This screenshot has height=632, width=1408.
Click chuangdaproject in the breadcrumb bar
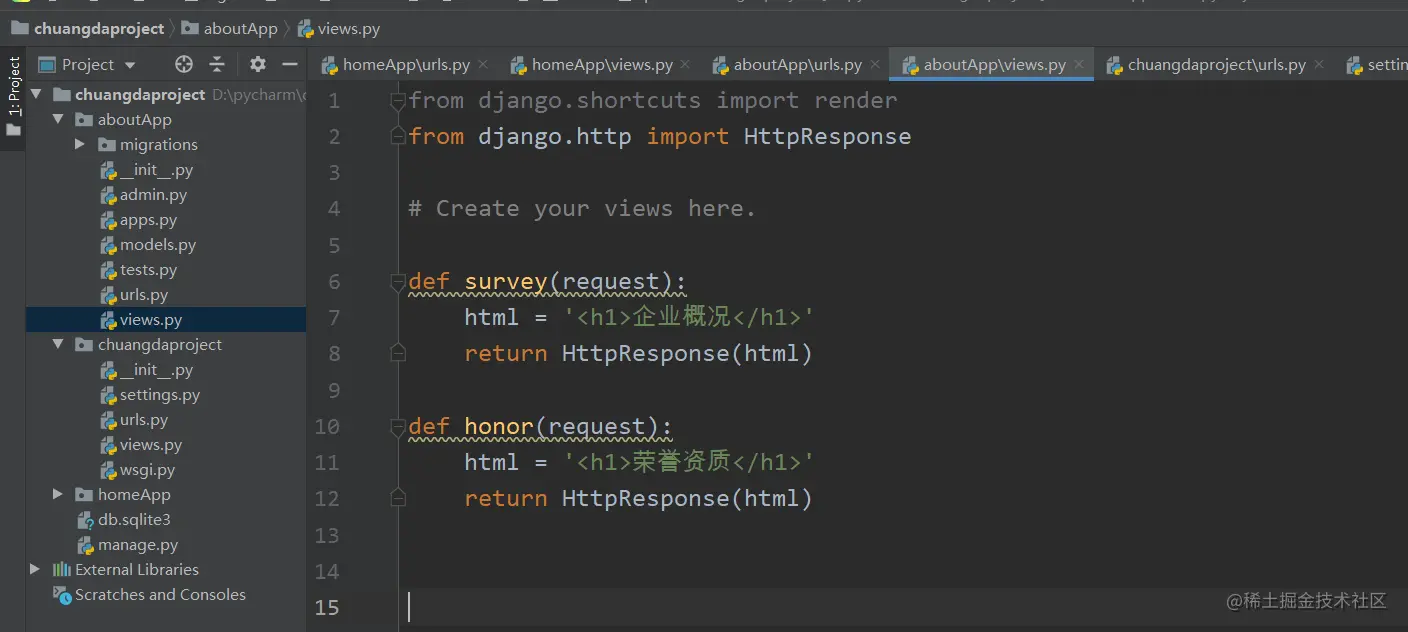coord(98,29)
